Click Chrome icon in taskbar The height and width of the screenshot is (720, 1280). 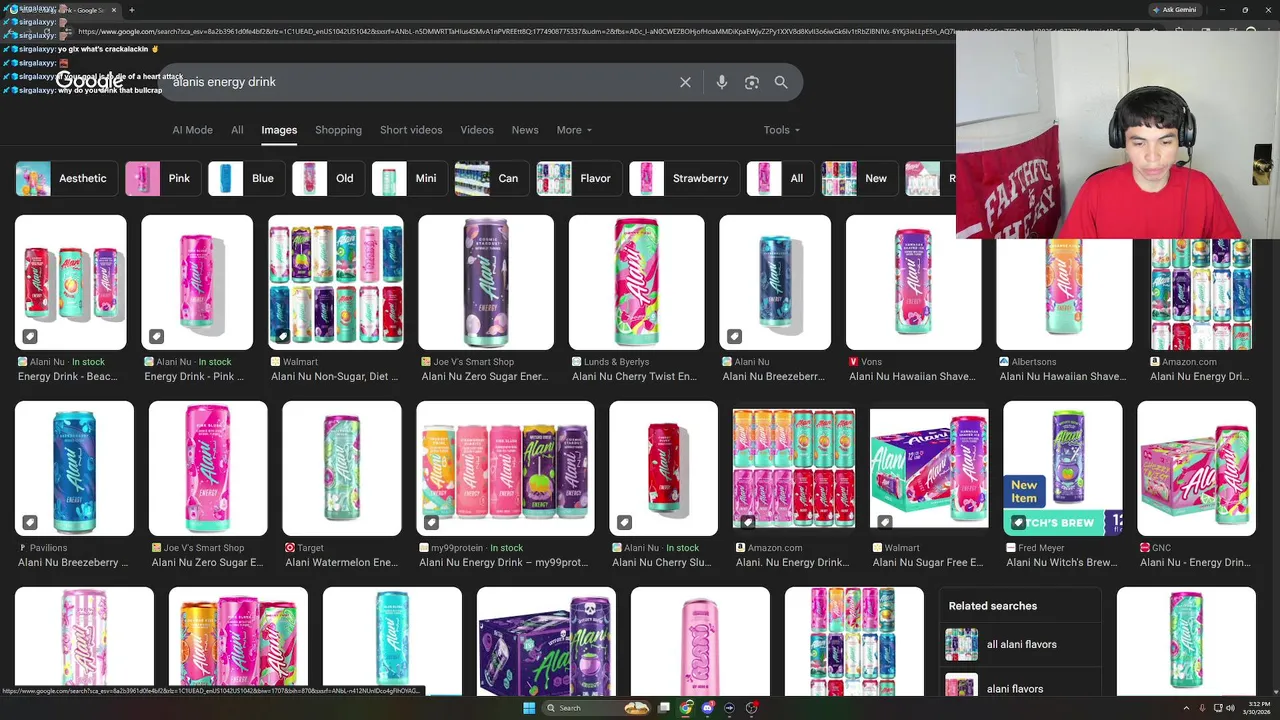click(x=686, y=708)
